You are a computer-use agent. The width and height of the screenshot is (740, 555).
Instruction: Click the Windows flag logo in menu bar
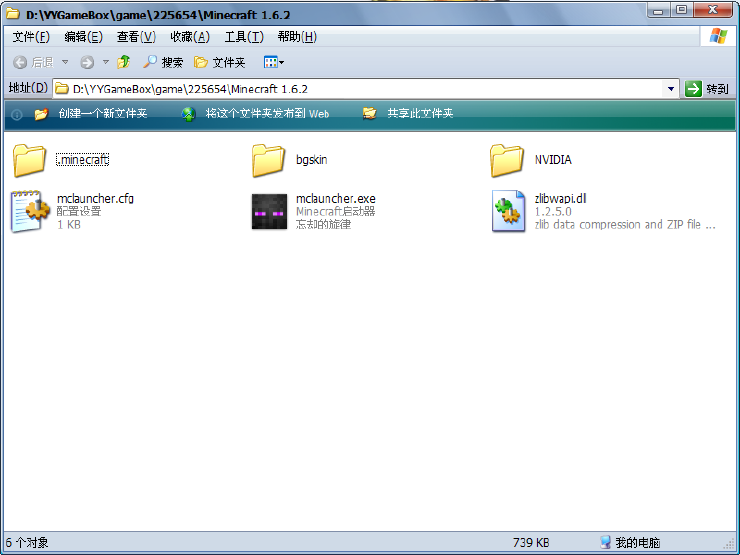click(717, 36)
